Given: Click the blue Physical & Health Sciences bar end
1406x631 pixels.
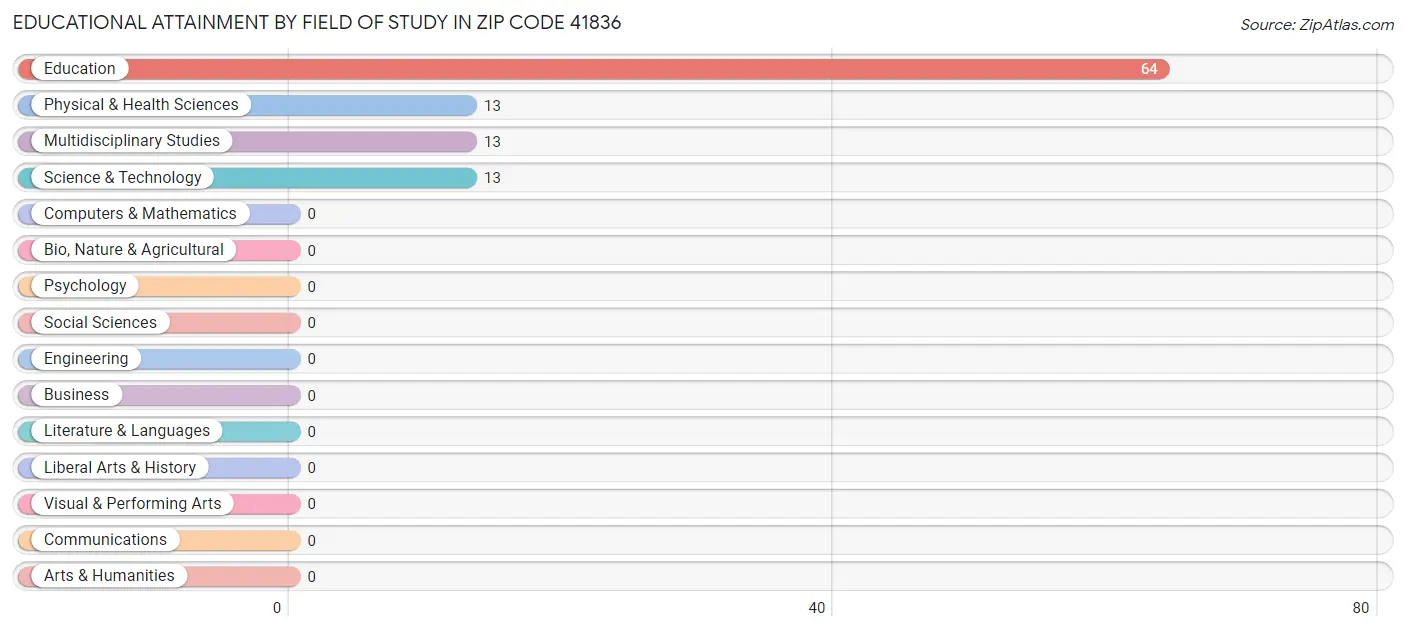Looking at the screenshot, I should tap(467, 105).
